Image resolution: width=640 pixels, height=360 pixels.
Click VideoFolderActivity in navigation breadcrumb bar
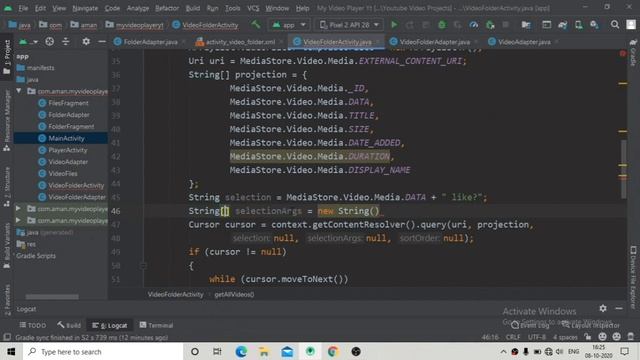pyautogui.click(x=205, y=25)
